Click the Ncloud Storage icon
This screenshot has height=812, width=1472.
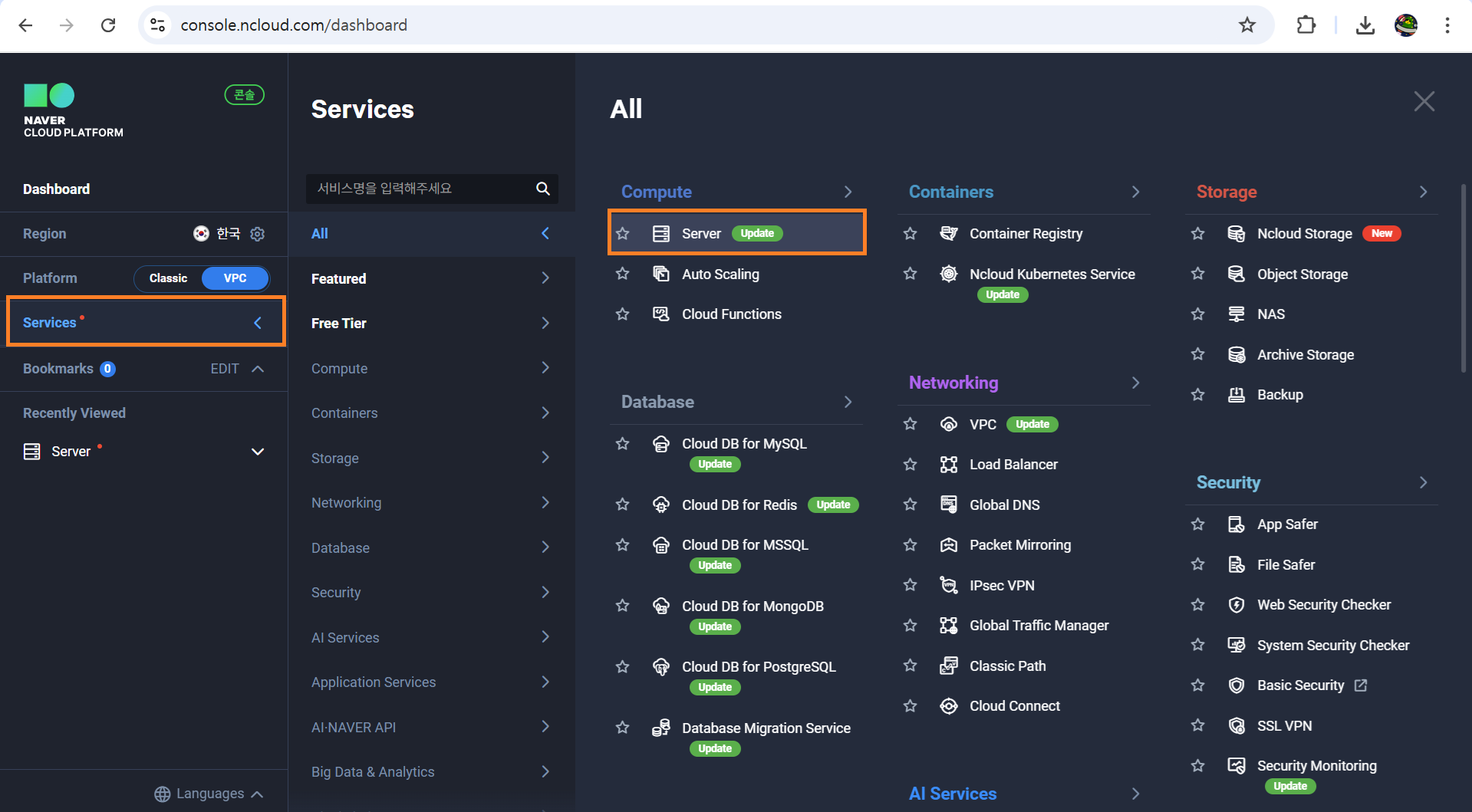[1237, 233]
